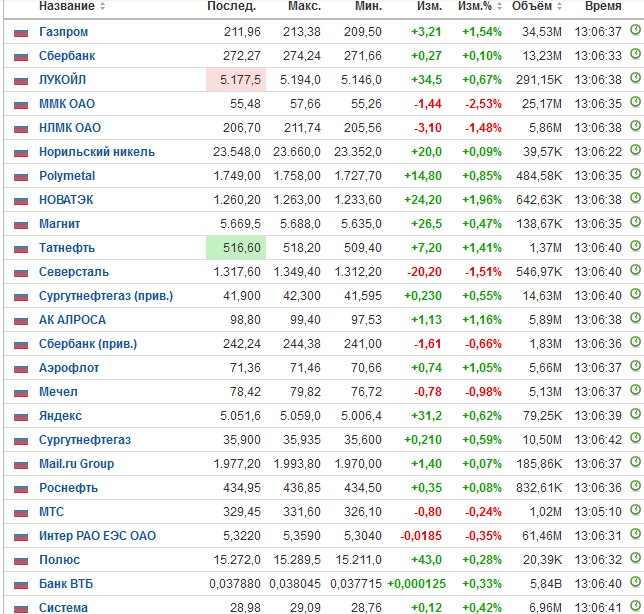This screenshot has height=614, width=644.
Task: Click the Время column header
Action: [x=603, y=6]
